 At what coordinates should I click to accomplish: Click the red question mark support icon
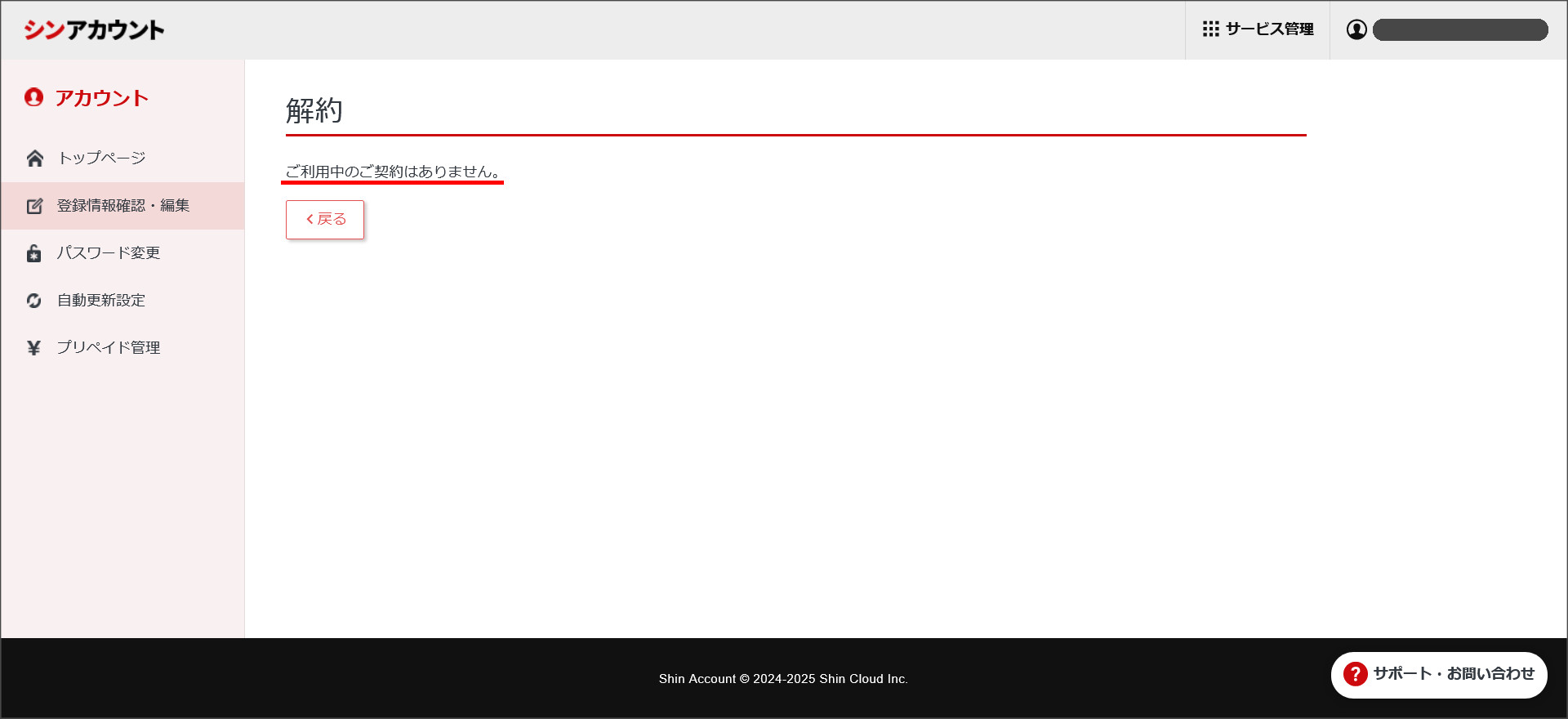pos(1355,674)
